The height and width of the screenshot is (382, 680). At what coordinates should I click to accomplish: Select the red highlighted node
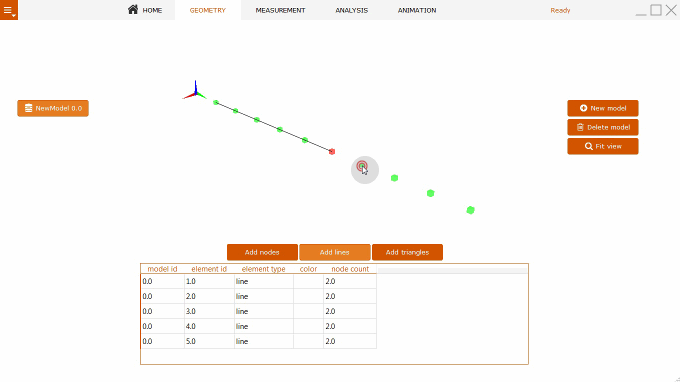pyautogui.click(x=332, y=151)
